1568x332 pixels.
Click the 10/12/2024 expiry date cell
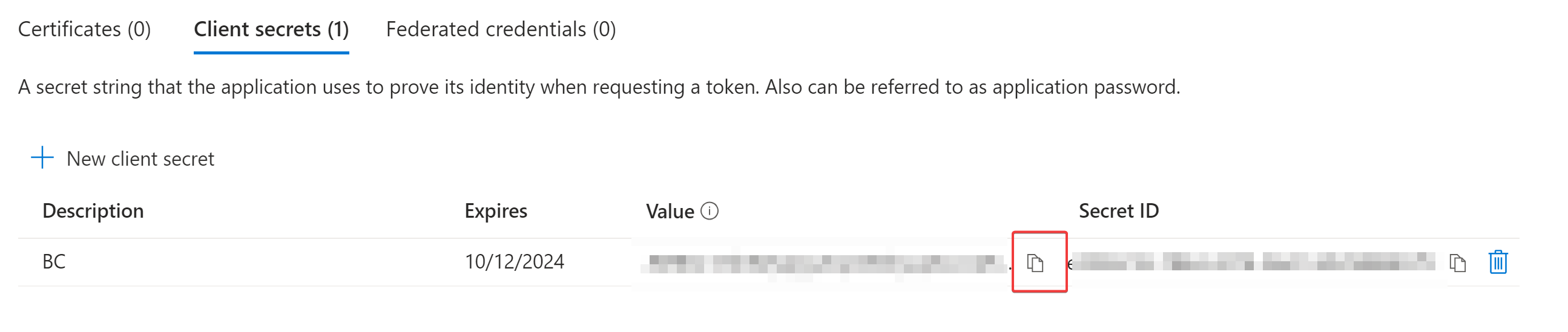(514, 262)
